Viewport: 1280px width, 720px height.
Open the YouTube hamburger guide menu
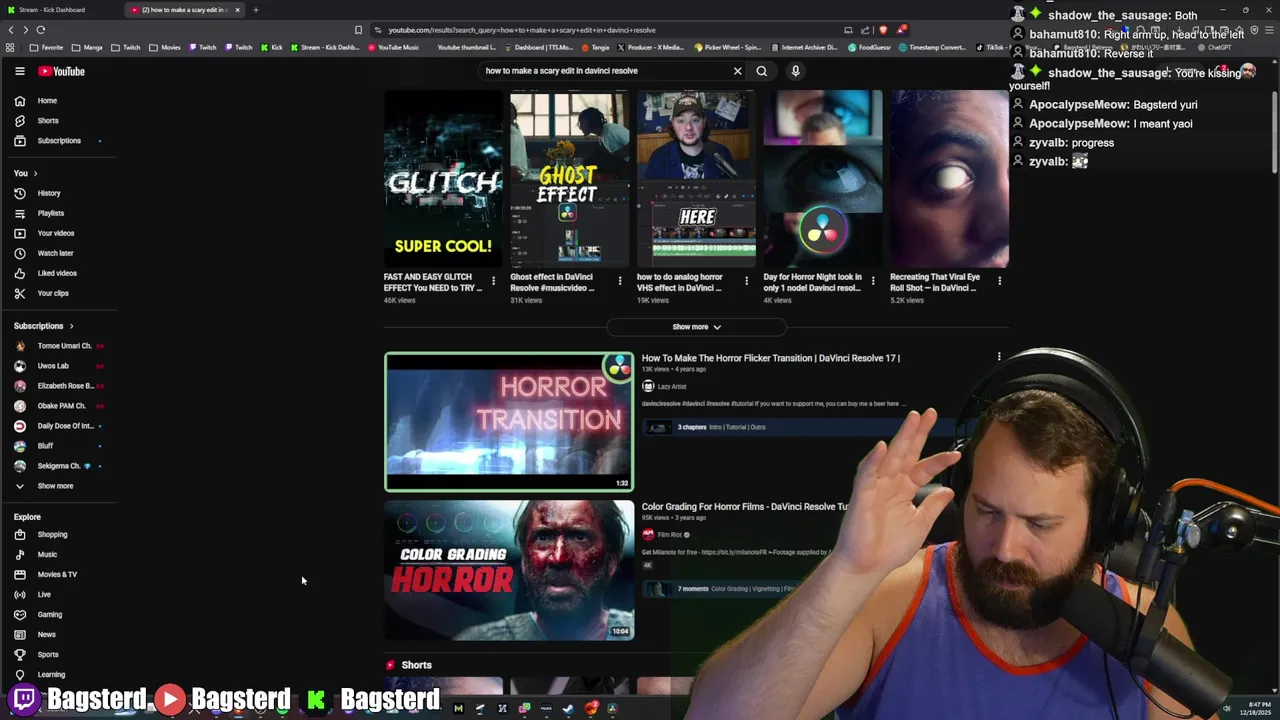point(19,71)
